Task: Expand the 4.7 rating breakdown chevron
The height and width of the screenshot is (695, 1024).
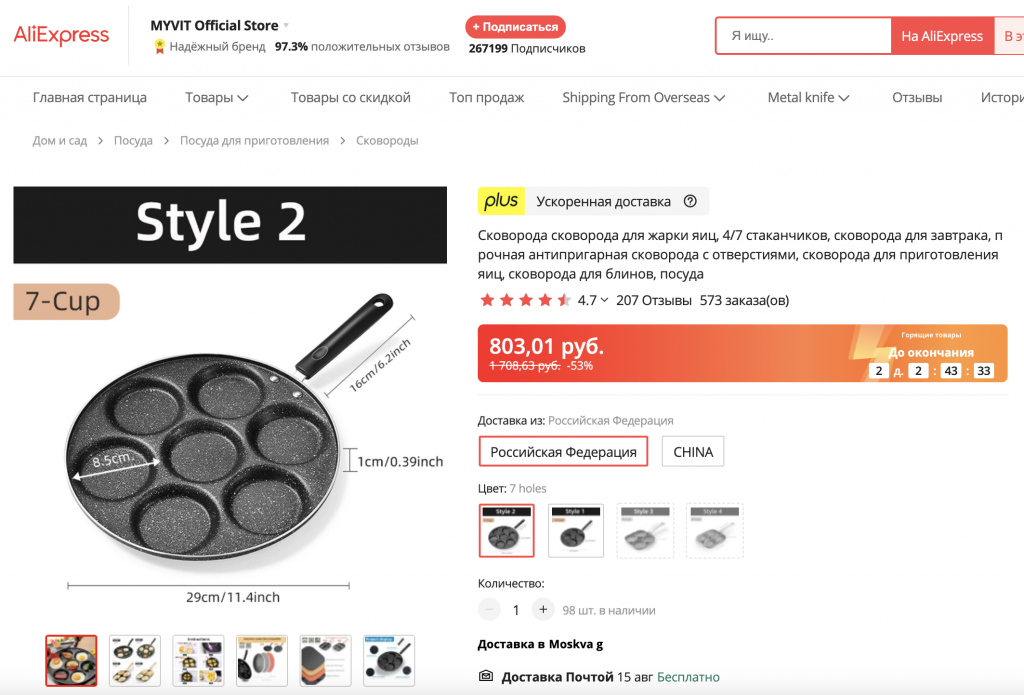Action: coord(604,300)
